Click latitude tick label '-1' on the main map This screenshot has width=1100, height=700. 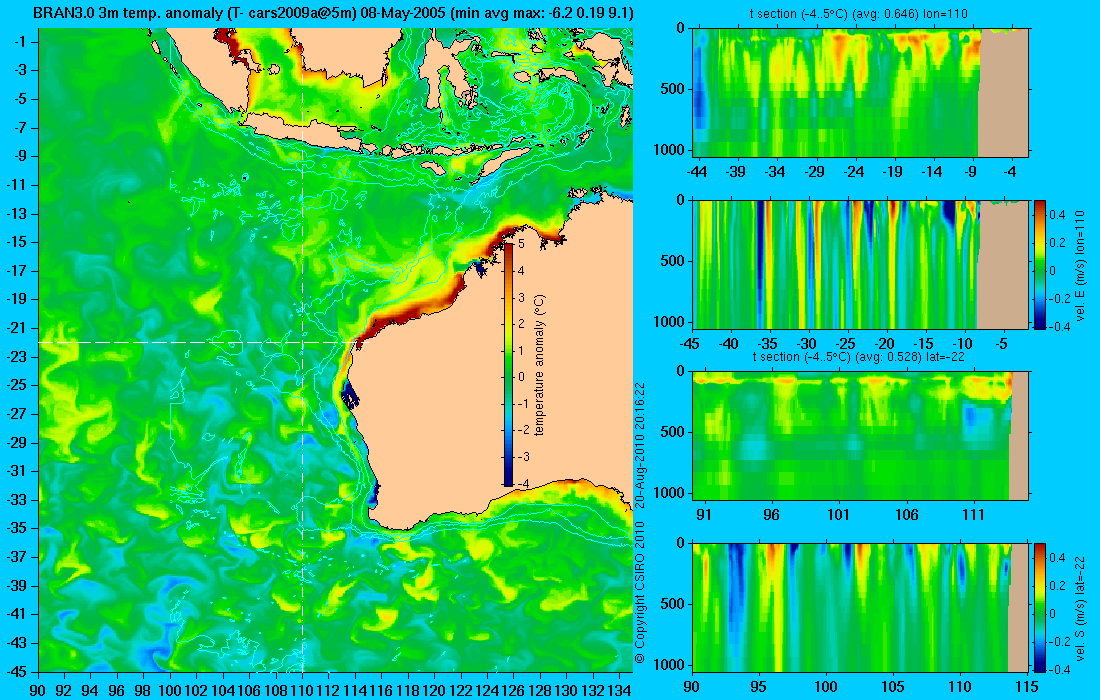(x=22, y=41)
